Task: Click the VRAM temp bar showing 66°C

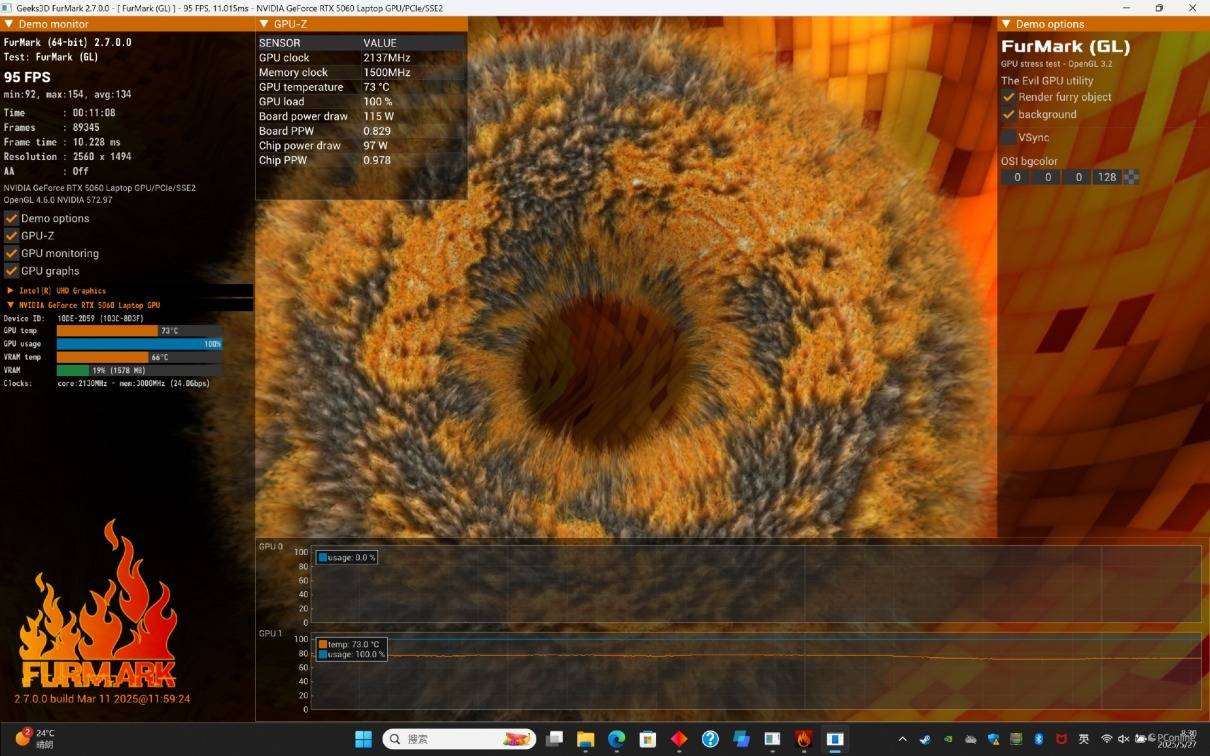Action: tap(139, 357)
